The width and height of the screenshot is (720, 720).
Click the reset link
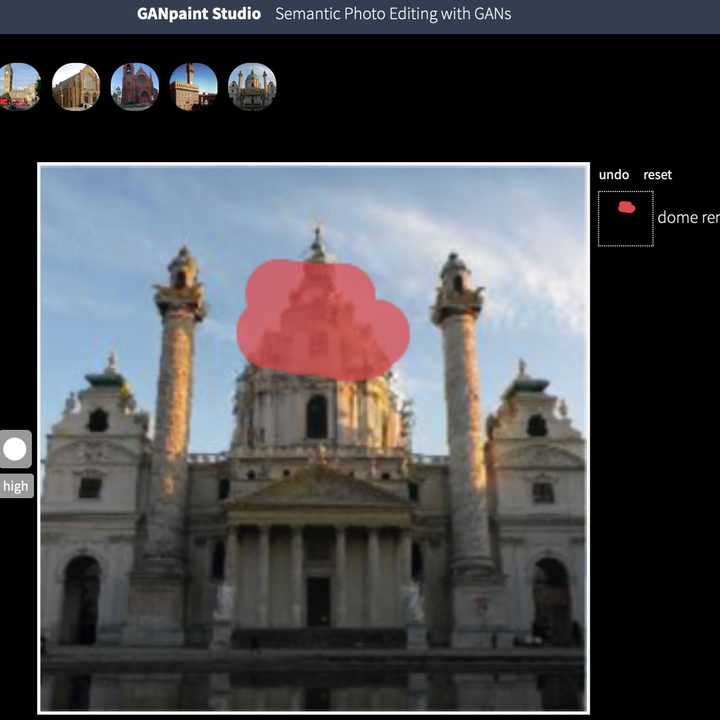(x=657, y=175)
